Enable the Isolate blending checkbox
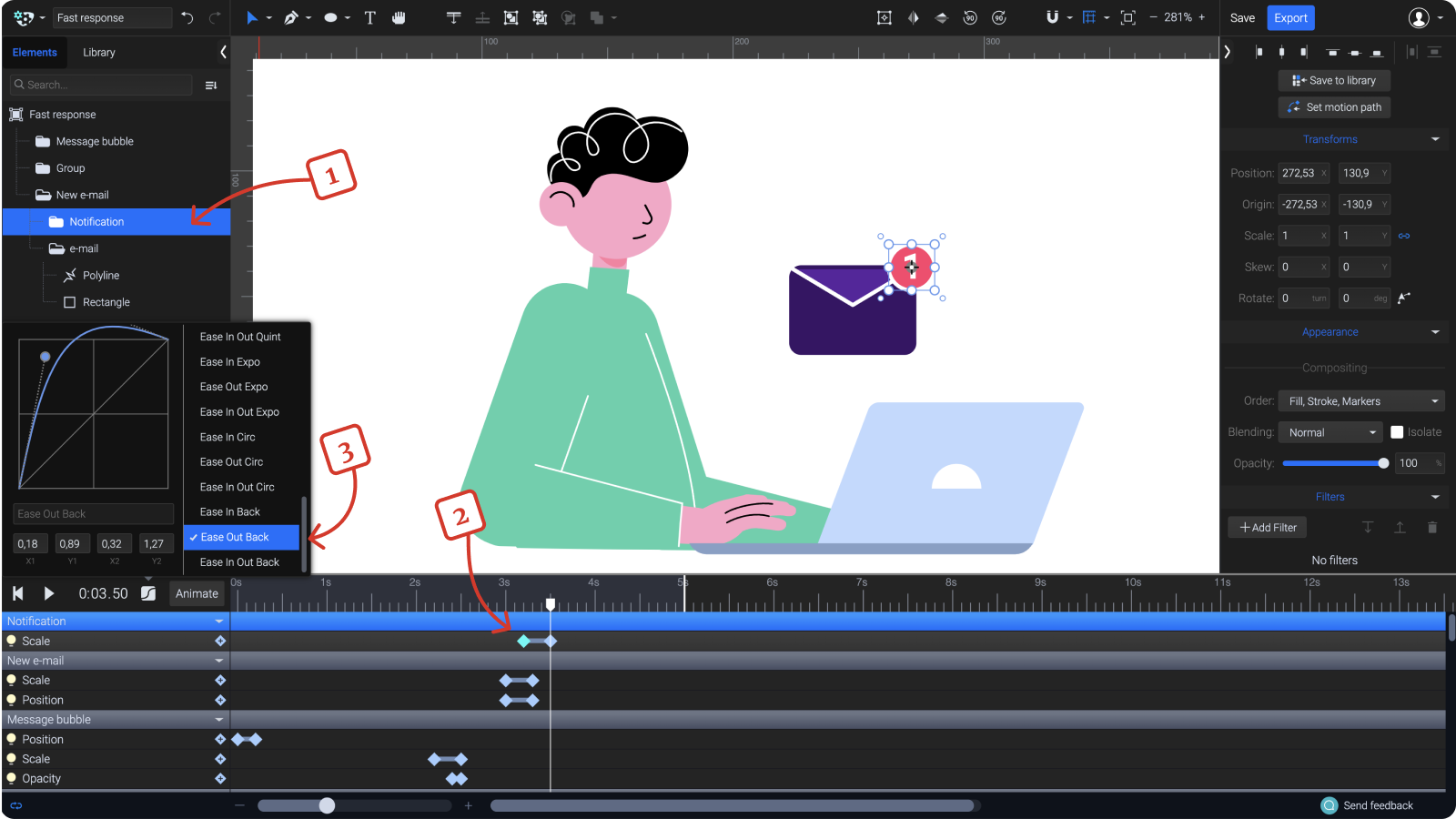Viewport: 1456px width, 819px height. [x=1397, y=431]
